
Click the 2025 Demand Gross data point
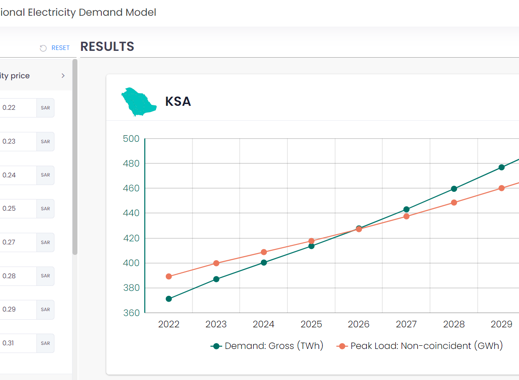(x=311, y=246)
